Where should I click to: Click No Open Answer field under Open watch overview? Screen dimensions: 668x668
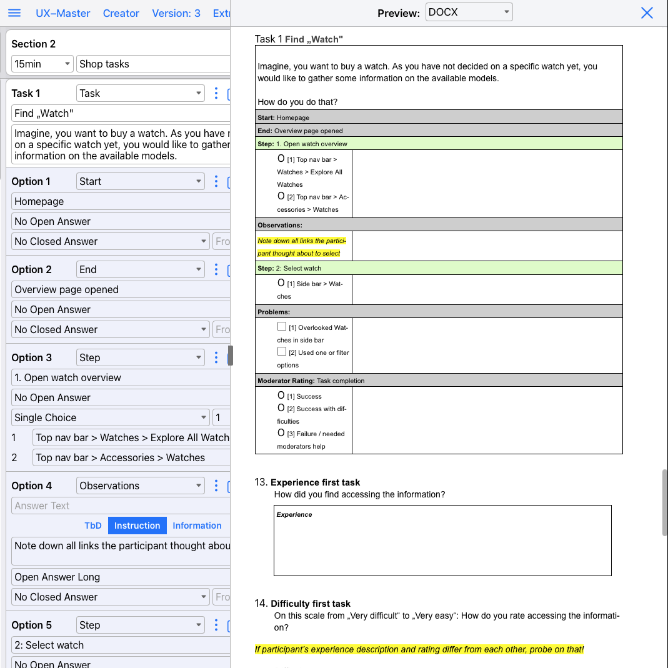pyautogui.click(x=121, y=397)
